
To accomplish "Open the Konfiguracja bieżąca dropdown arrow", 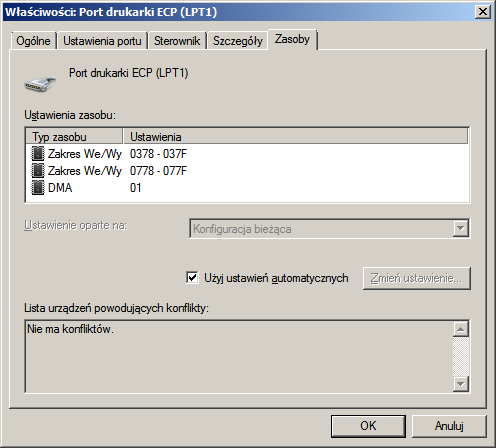I will coord(461,229).
